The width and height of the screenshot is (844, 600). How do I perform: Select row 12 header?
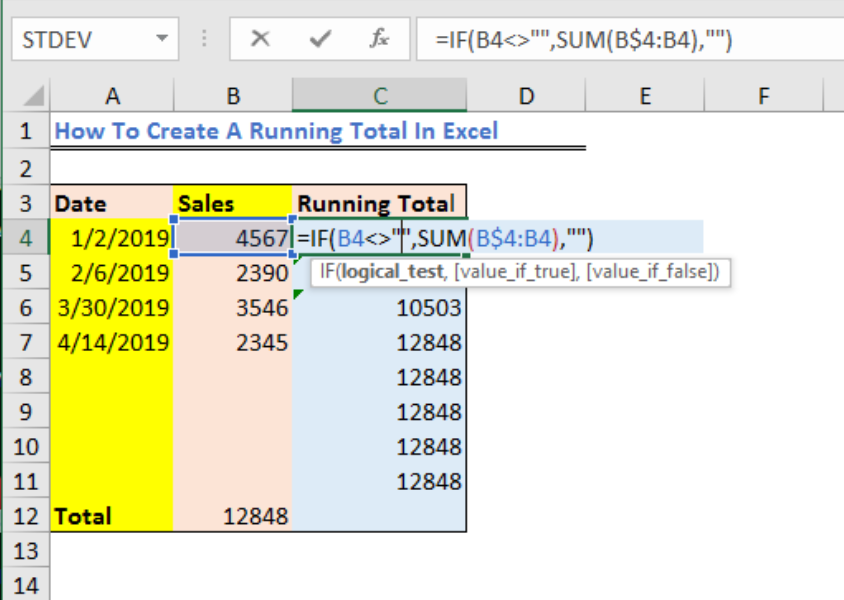tap(26, 516)
